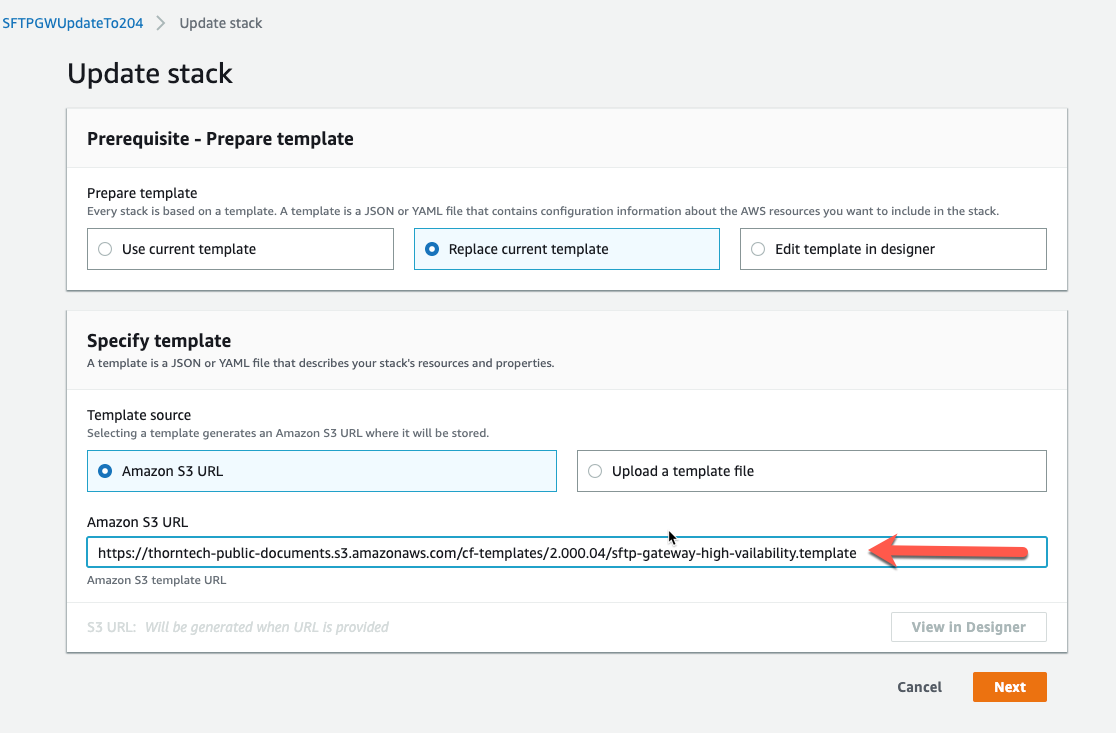
Task: Click the Amazon S3 template URL hint
Action: tap(156, 580)
